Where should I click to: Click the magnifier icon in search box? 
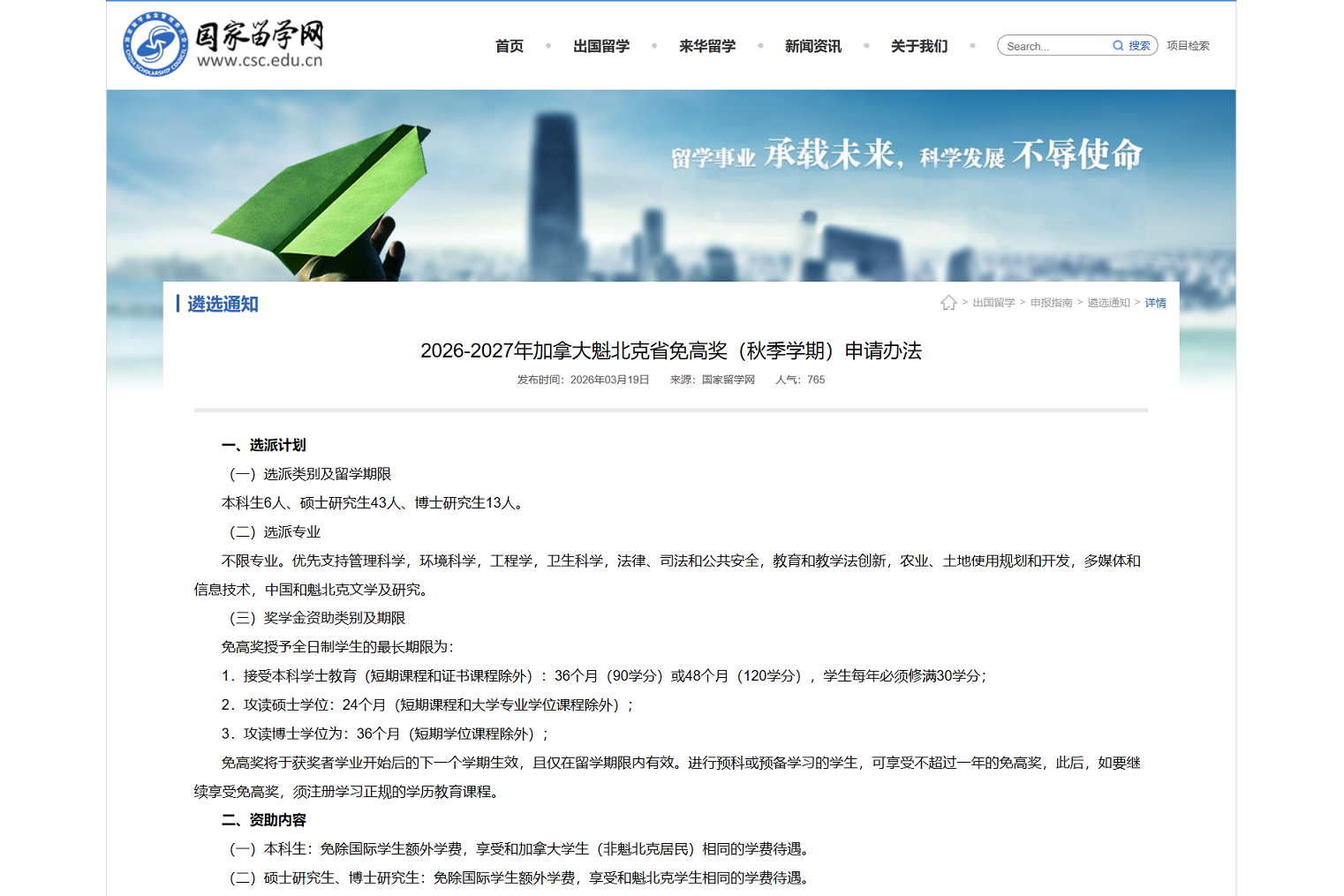click(x=1118, y=46)
